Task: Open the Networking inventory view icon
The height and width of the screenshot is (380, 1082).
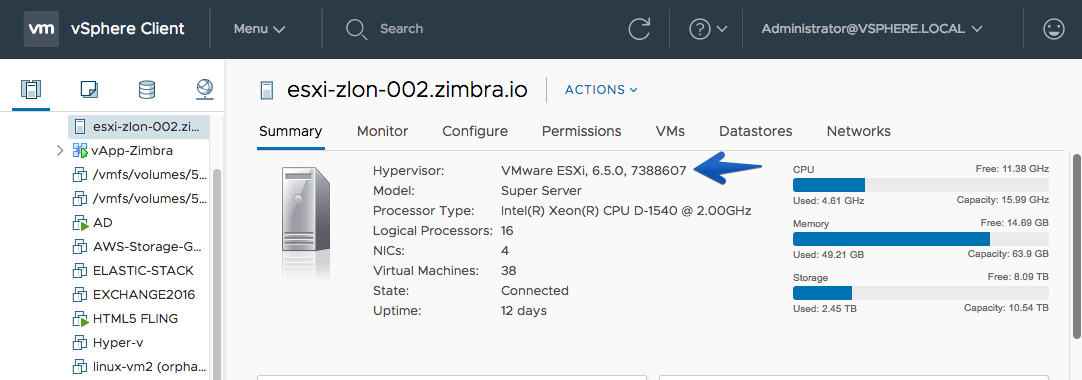Action: pos(204,89)
